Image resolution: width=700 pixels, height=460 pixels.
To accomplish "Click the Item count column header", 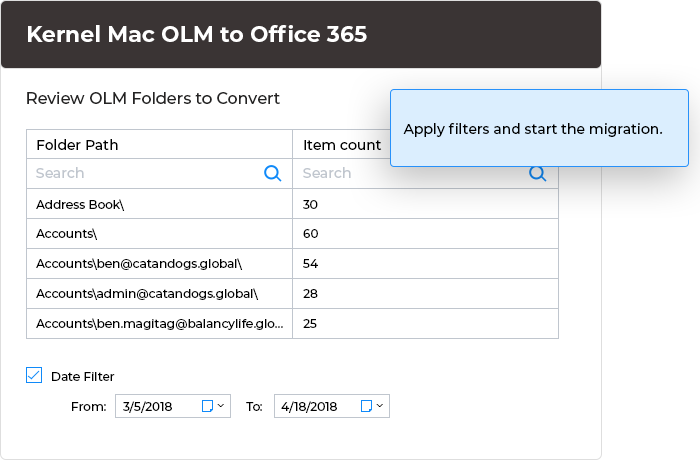I will 342,145.
